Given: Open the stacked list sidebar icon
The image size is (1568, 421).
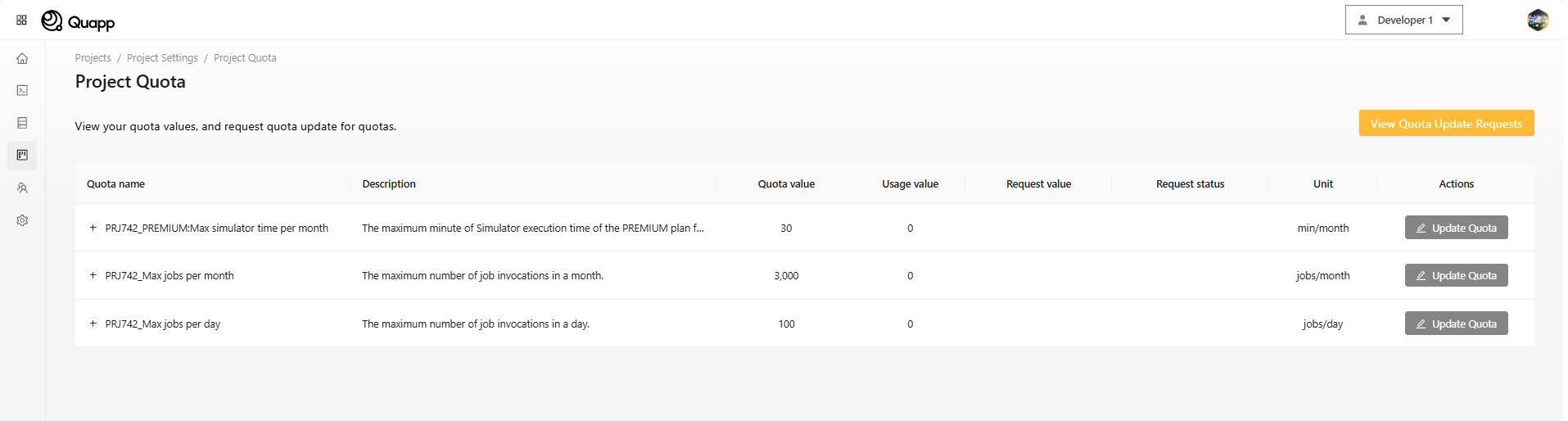Looking at the screenshot, I should (x=22, y=123).
